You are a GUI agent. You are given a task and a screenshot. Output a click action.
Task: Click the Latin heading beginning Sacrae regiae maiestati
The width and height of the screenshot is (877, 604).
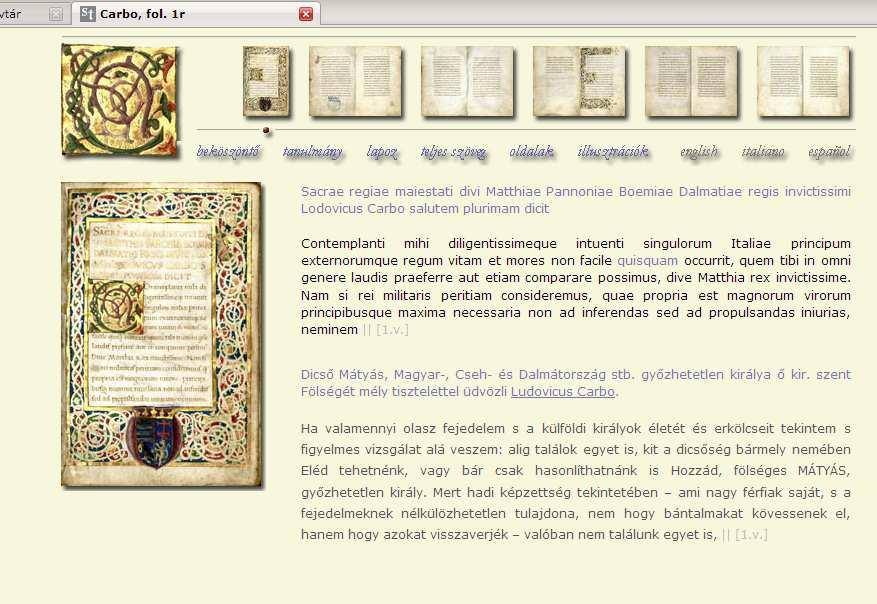[576, 200]
